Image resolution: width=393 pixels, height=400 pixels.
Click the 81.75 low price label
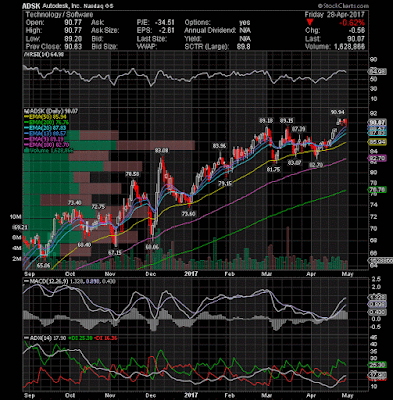click(273, 169)
